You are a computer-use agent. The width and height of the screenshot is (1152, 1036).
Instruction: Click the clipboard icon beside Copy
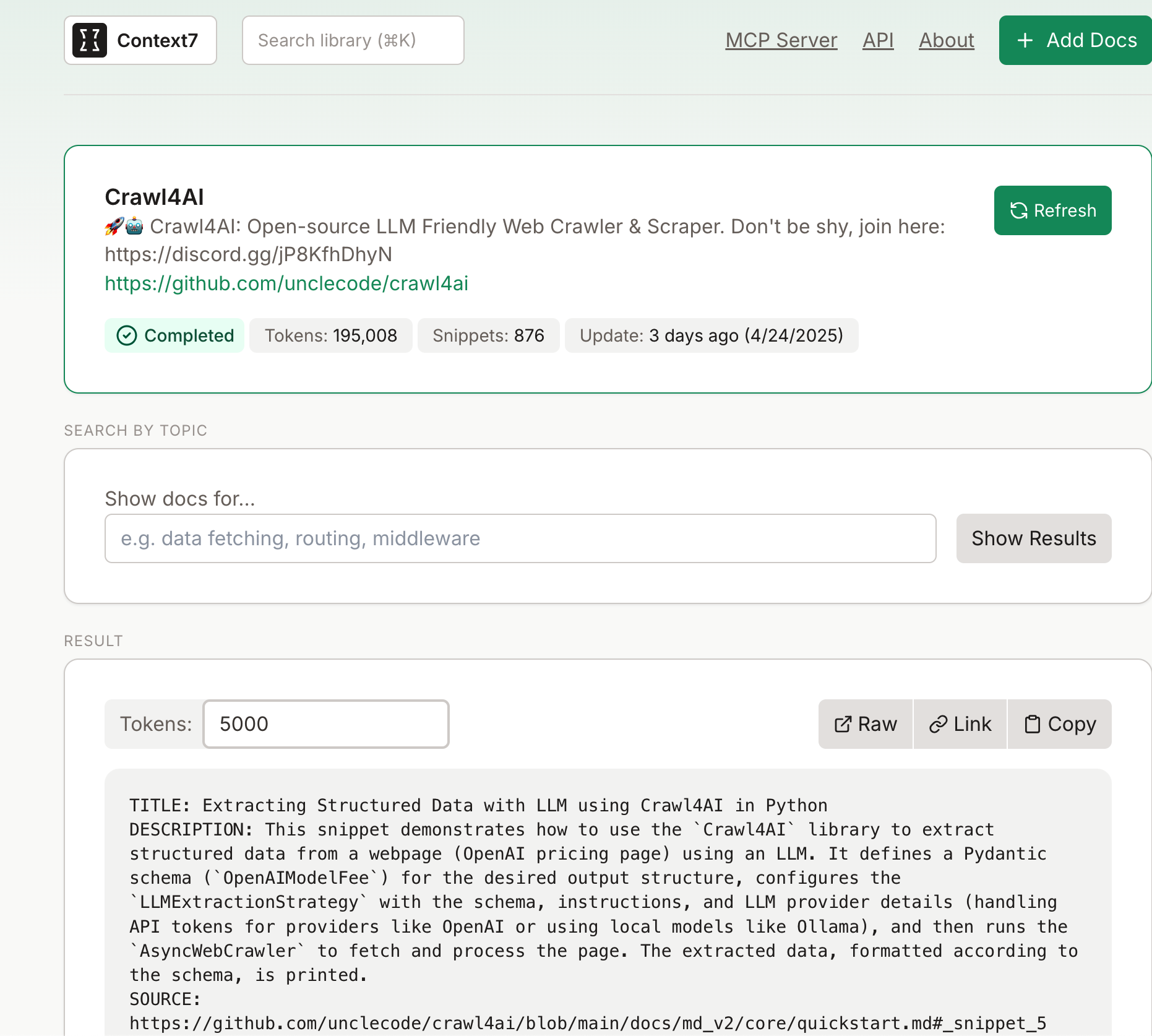pos(1033,724)
